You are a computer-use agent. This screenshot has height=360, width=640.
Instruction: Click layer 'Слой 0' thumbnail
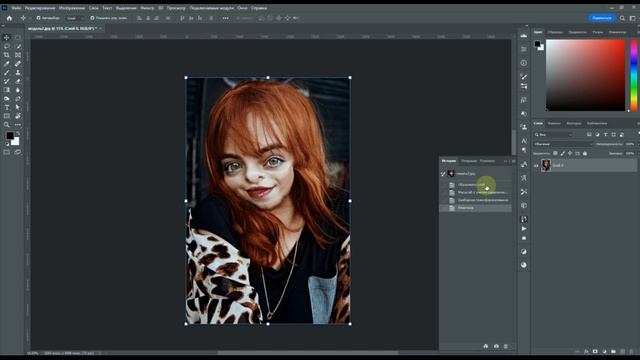tap(546, 165)
